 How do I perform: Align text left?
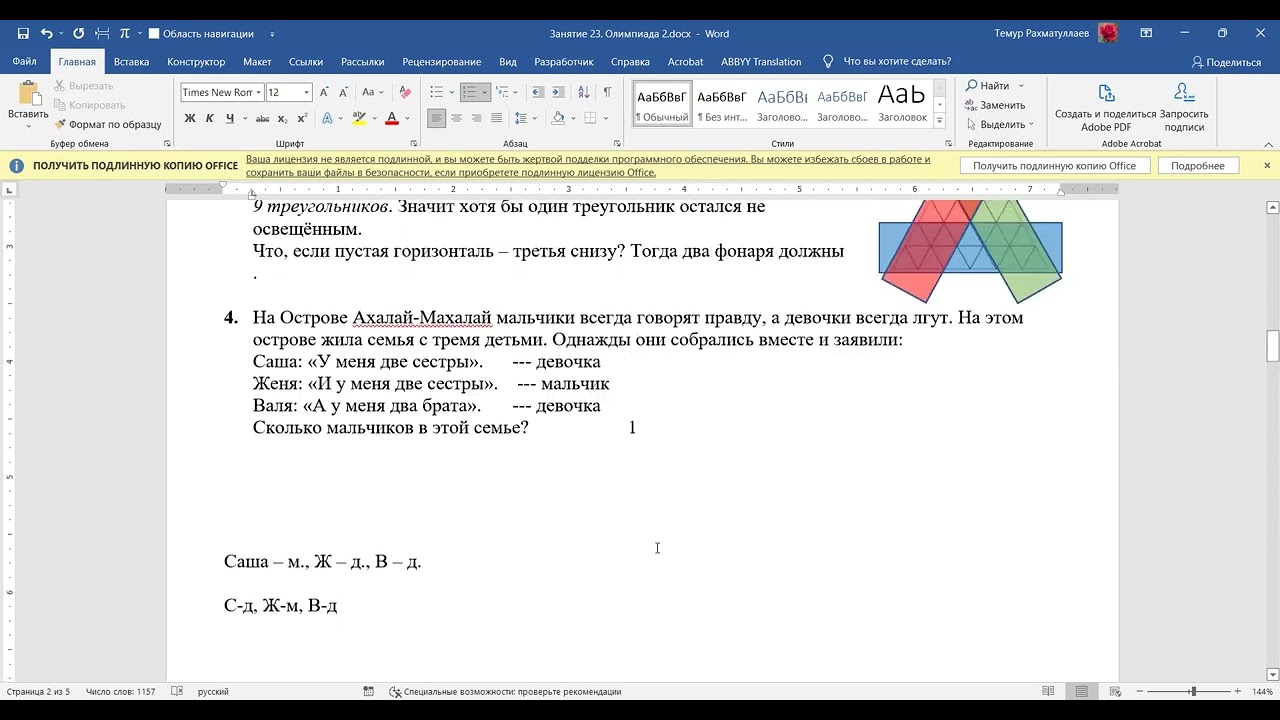(x=437, y=118)
